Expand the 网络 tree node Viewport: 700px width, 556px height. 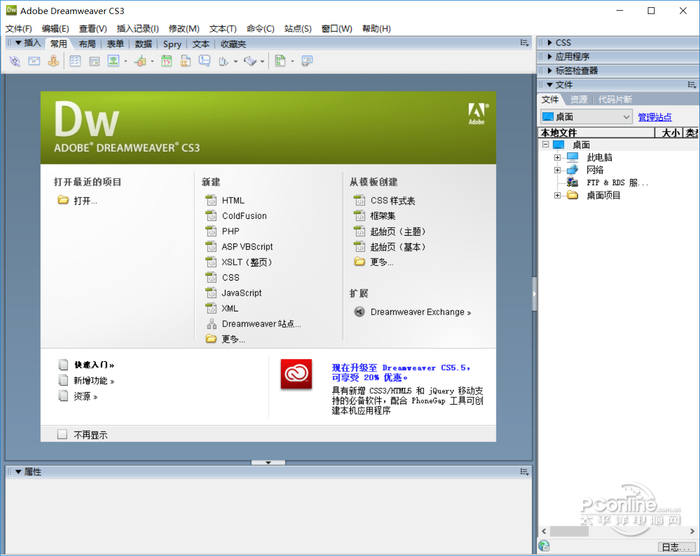(x=557, y=170)
